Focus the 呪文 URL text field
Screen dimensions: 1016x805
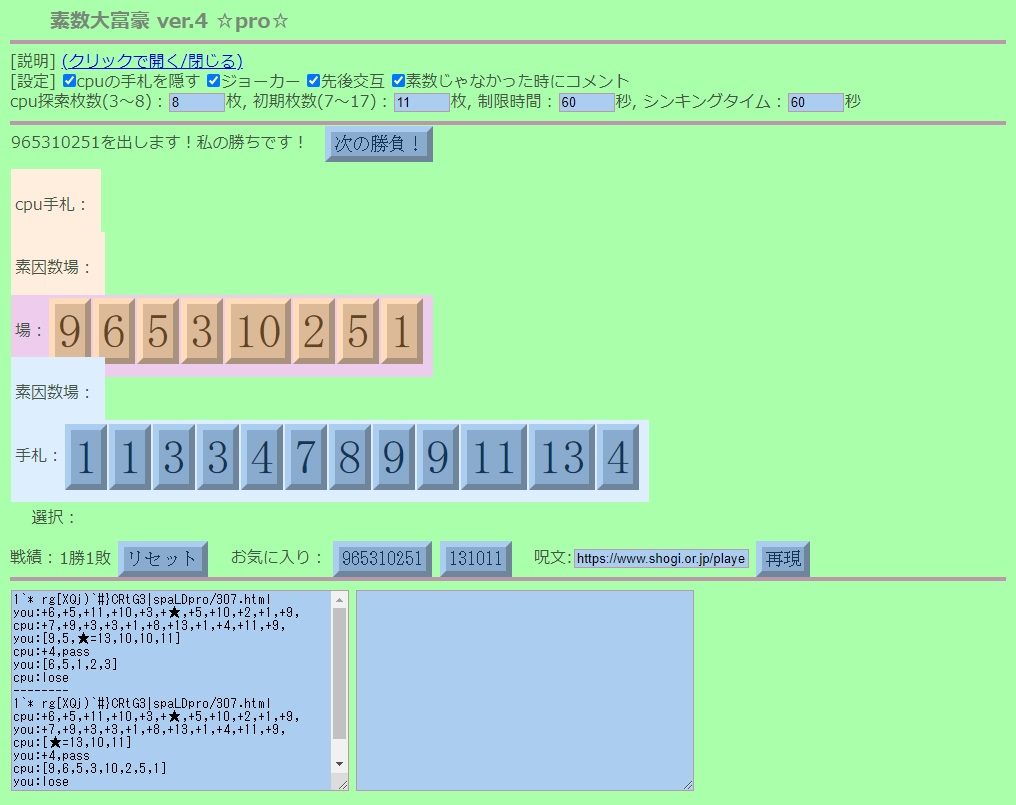pos(662,559)
